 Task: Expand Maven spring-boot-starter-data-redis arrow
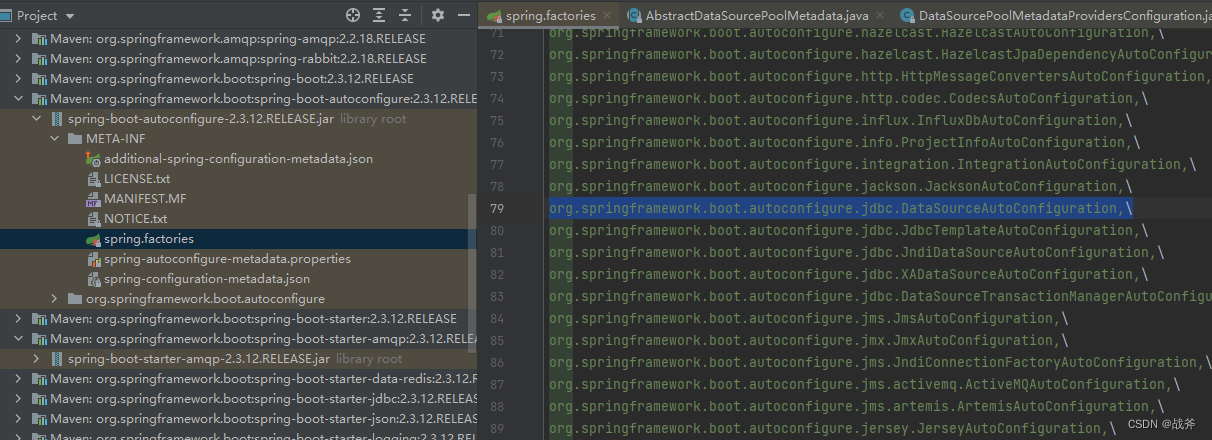coord(20,378)
